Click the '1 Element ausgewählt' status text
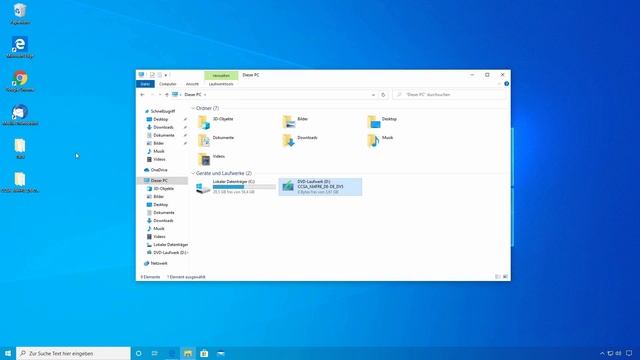Viewport: 640px width, 360px height. pyautogui.click(x=186, y=277)
